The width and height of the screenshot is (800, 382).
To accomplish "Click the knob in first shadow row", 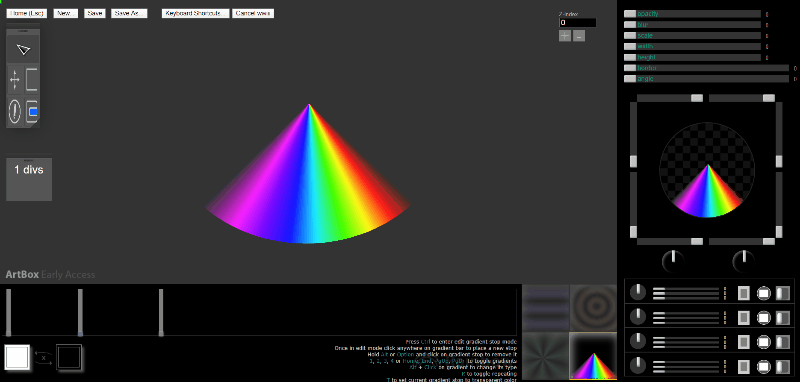I will (x=637, y=292).
